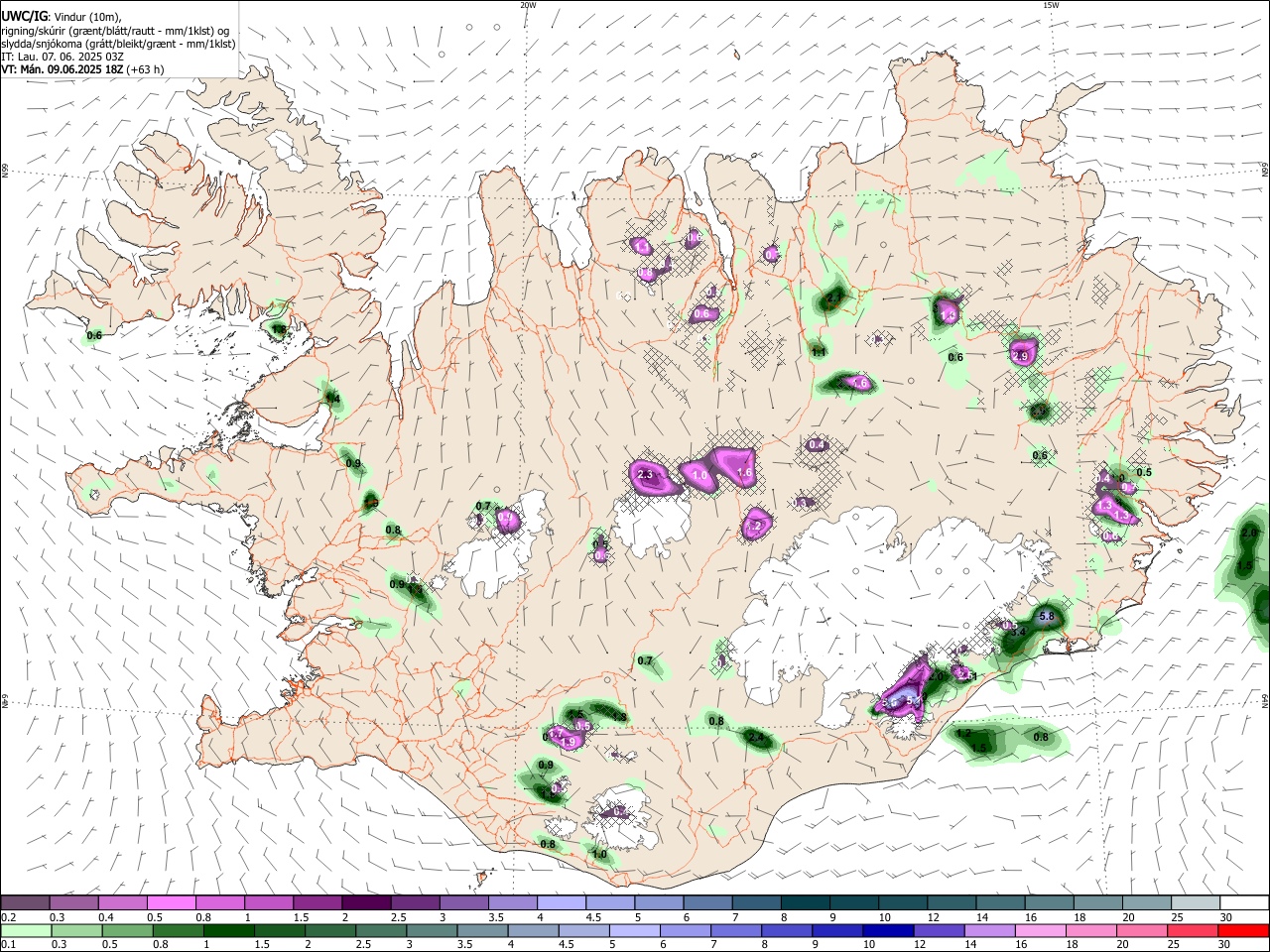Viewport: 1270px width, 952px height.
Task: Click the '1.1' rain value on the map
Action: click(819, 352)
